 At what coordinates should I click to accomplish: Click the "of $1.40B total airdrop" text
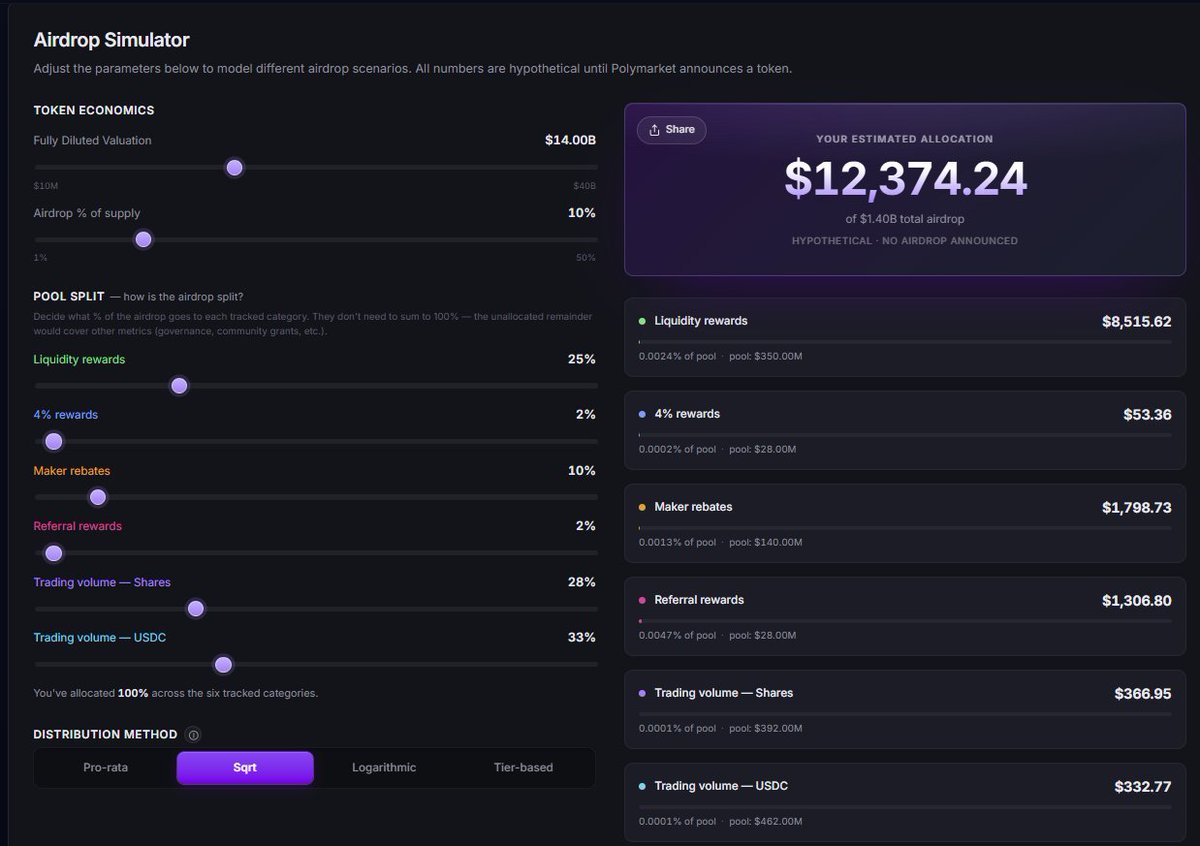coord(905,219)
